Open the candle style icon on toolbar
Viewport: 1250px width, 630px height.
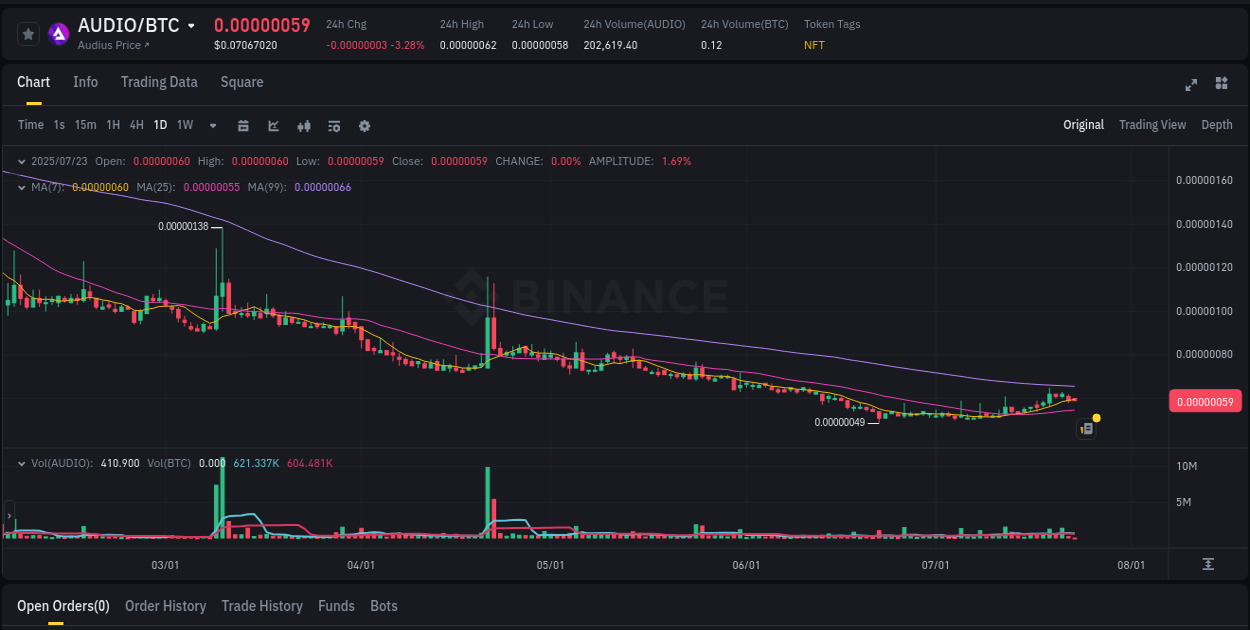click(303, 126)
